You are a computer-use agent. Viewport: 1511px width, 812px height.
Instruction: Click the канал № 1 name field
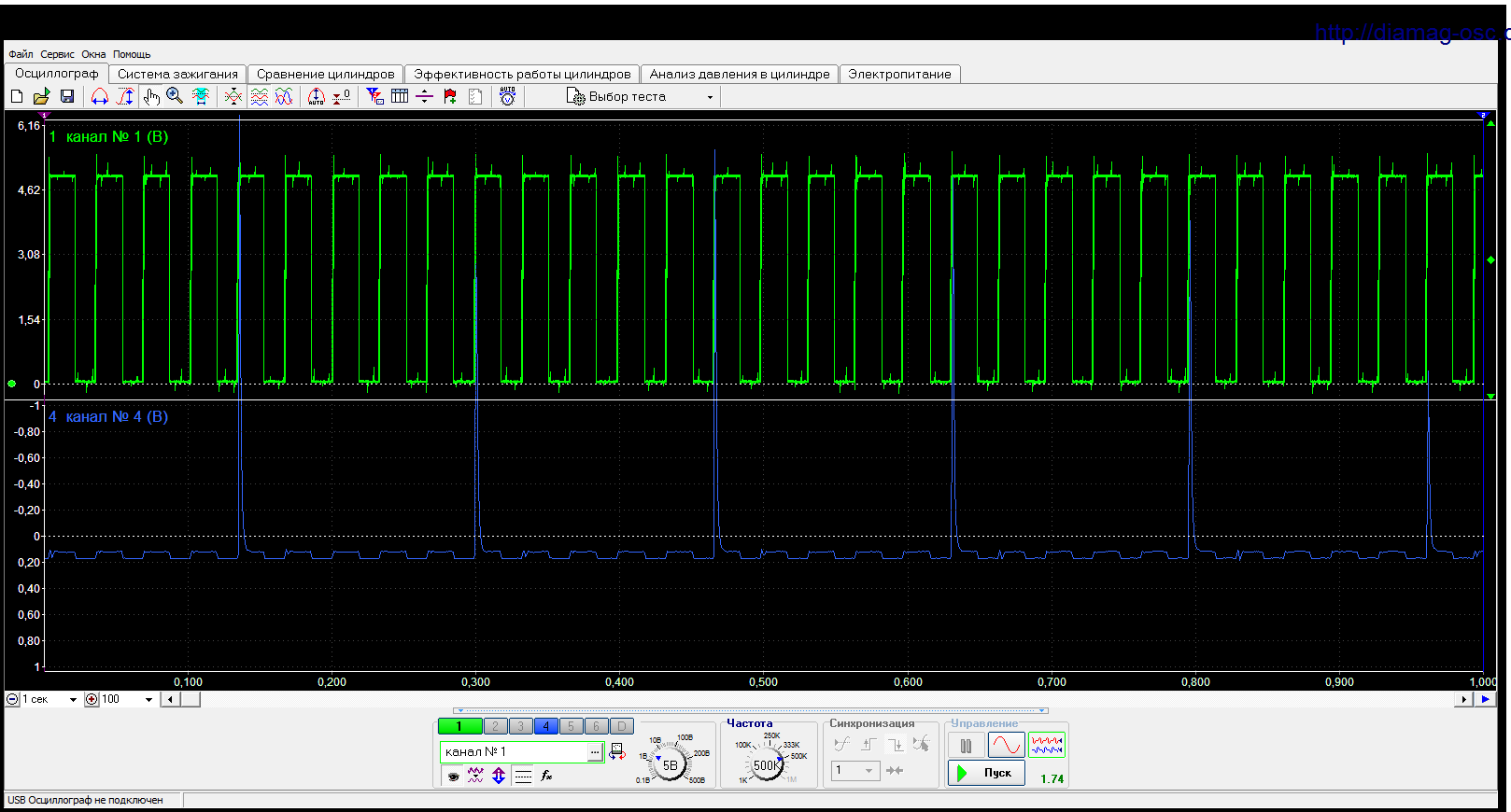click(514, 751)
